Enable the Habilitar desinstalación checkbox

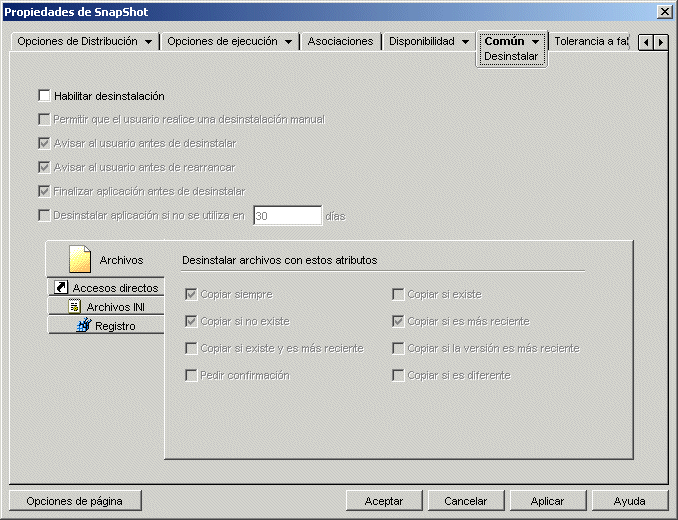pos(44,96)
